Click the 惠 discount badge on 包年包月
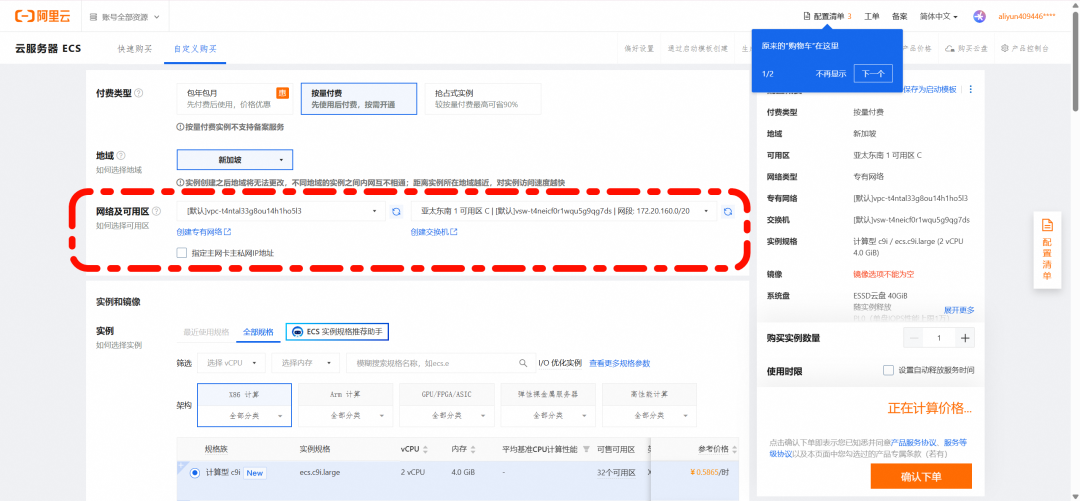This screenshot has width=1080, height=501. coord(282,92)
